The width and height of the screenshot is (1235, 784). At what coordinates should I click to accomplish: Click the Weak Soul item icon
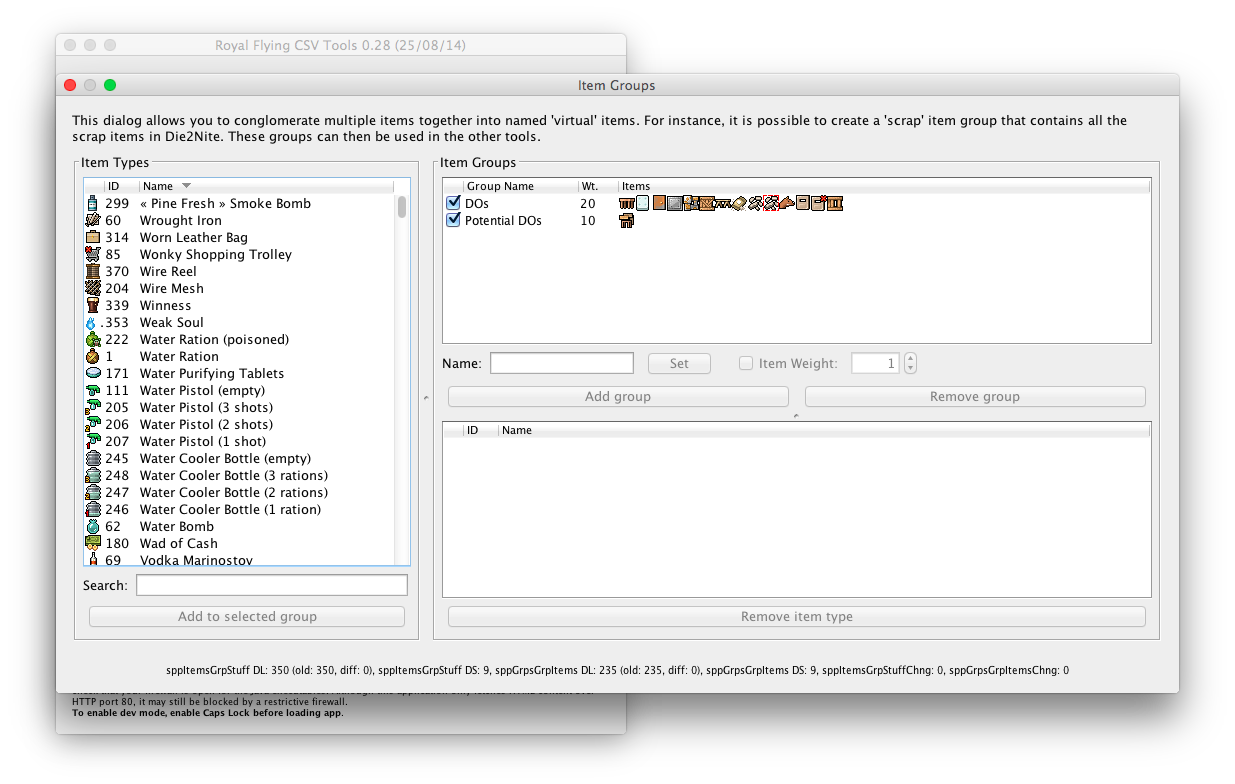93,322
